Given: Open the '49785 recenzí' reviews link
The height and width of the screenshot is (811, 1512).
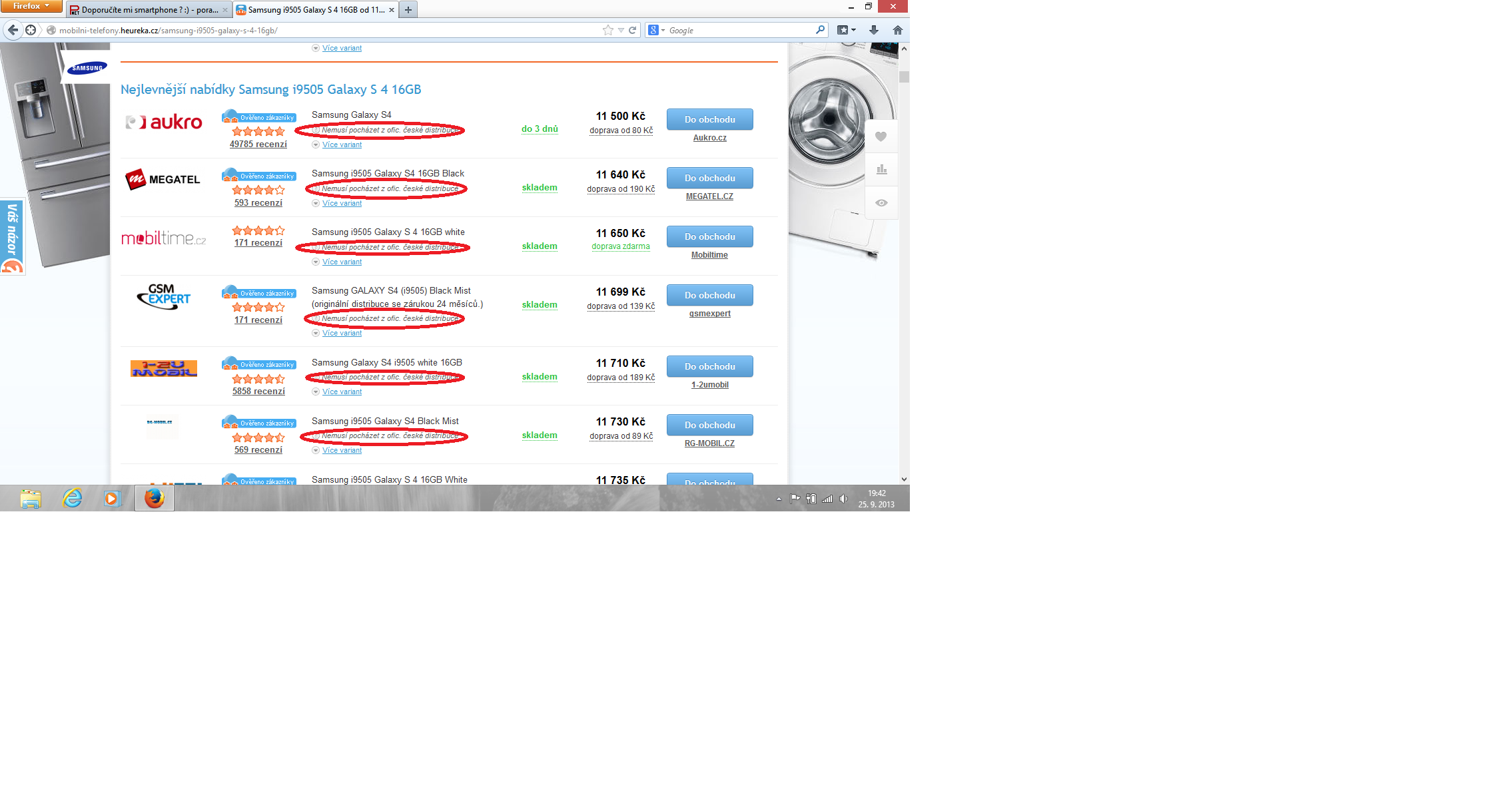Looking at the screenshot, I should click(258, 144).
